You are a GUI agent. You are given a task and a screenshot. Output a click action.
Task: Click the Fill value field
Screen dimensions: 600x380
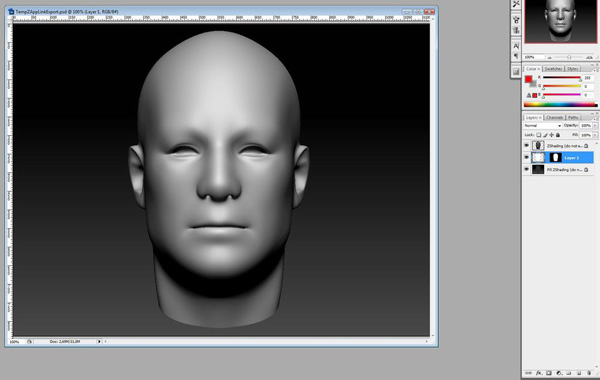(586, 135)
